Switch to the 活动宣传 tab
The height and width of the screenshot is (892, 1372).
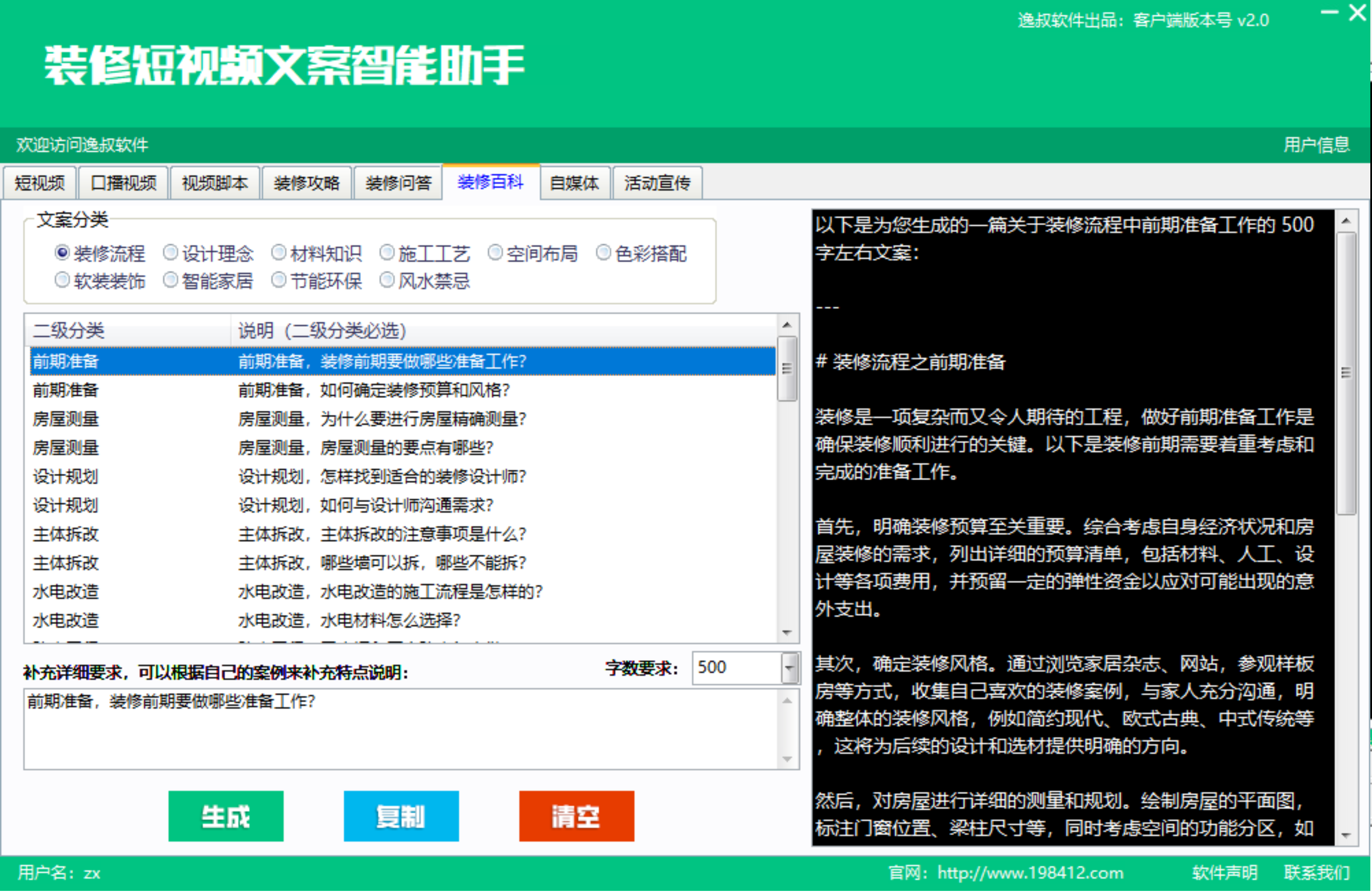click(658, 183)
